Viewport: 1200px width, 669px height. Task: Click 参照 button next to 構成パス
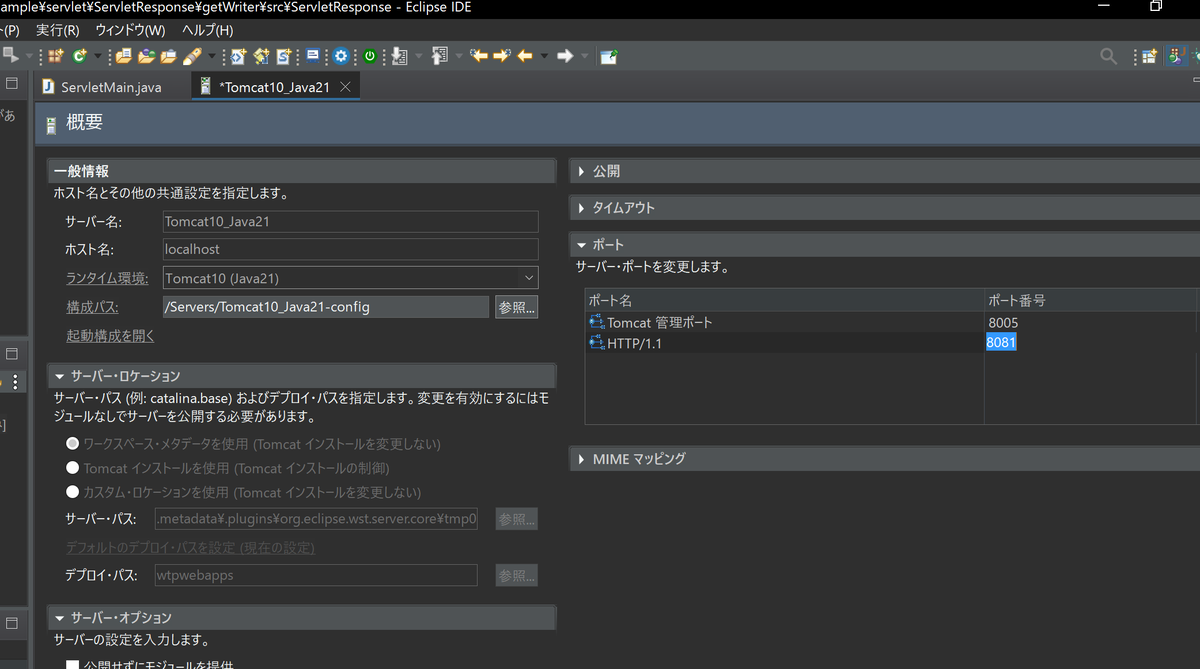[517, 307]
